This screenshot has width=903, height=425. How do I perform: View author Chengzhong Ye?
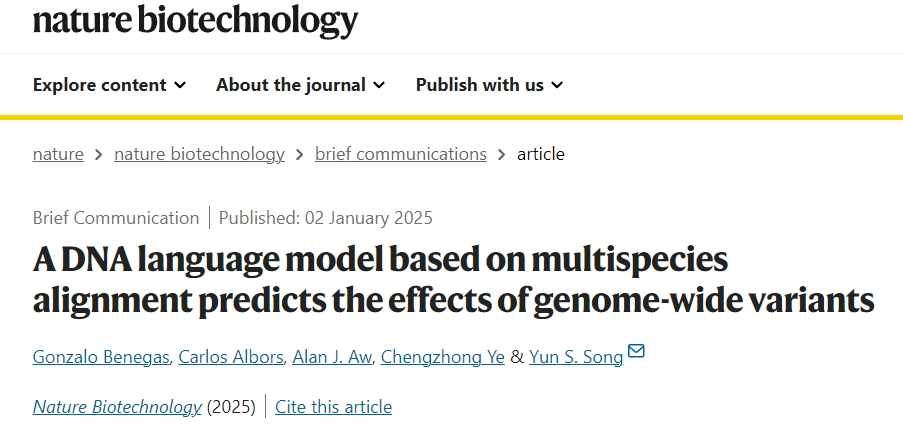(443, 357)
